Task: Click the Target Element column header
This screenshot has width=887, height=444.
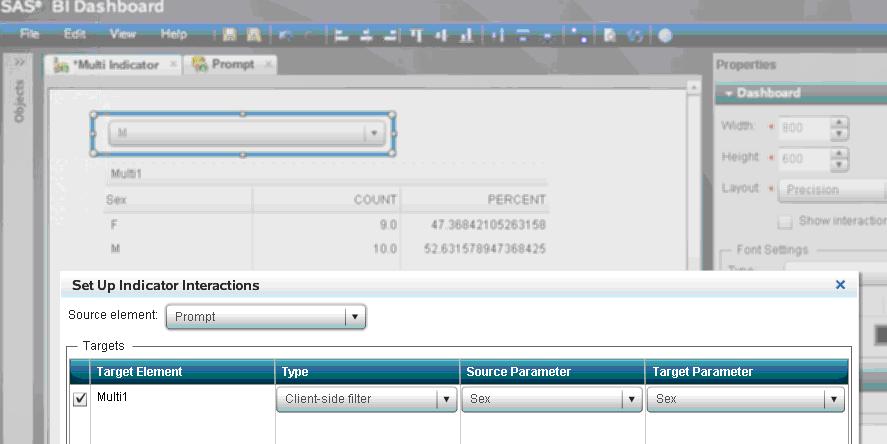Action: click(182, 372)
